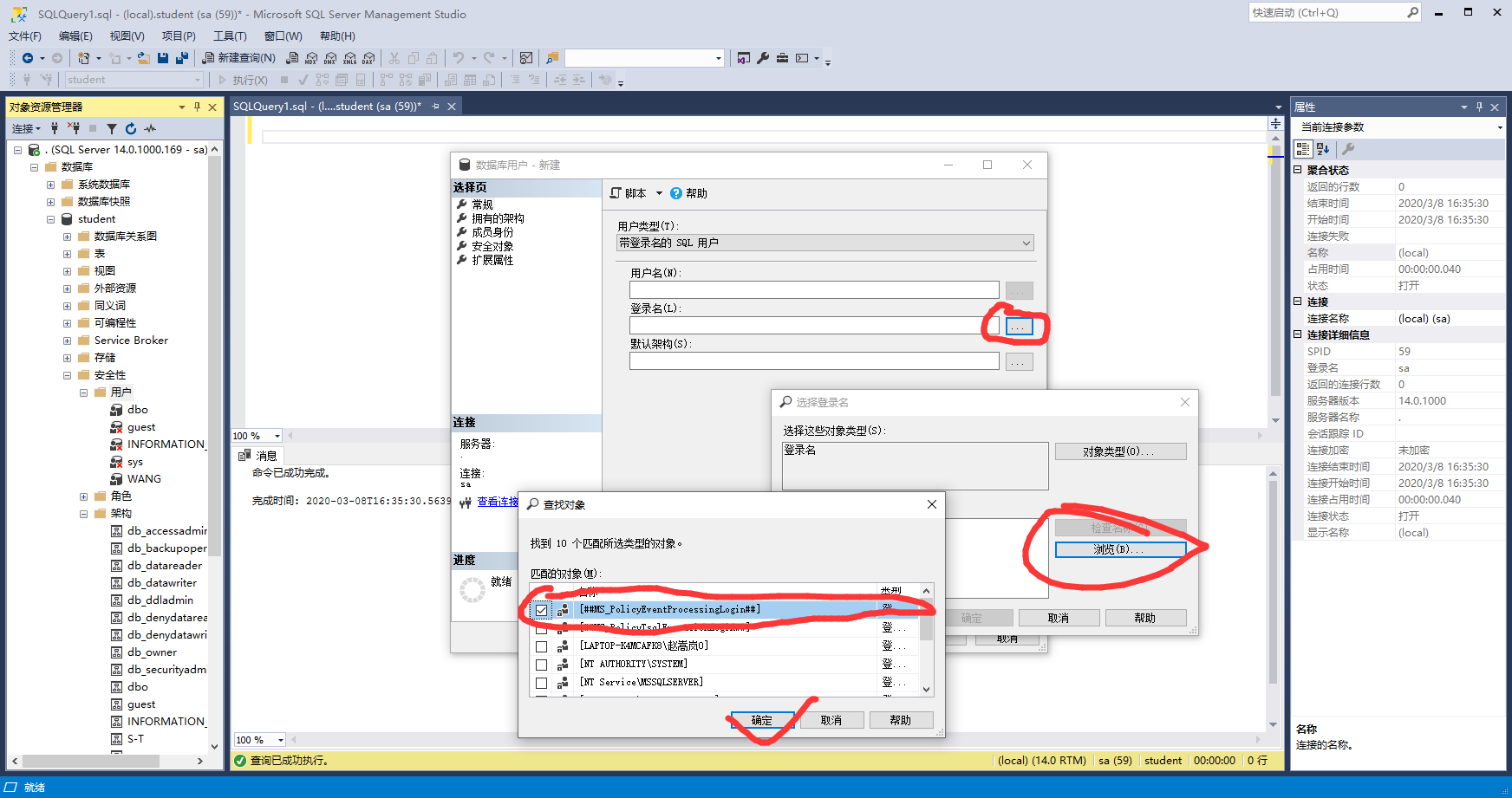
Task: Click the property pages wrench in Properties panel
Action: (x=1348, y=149)
